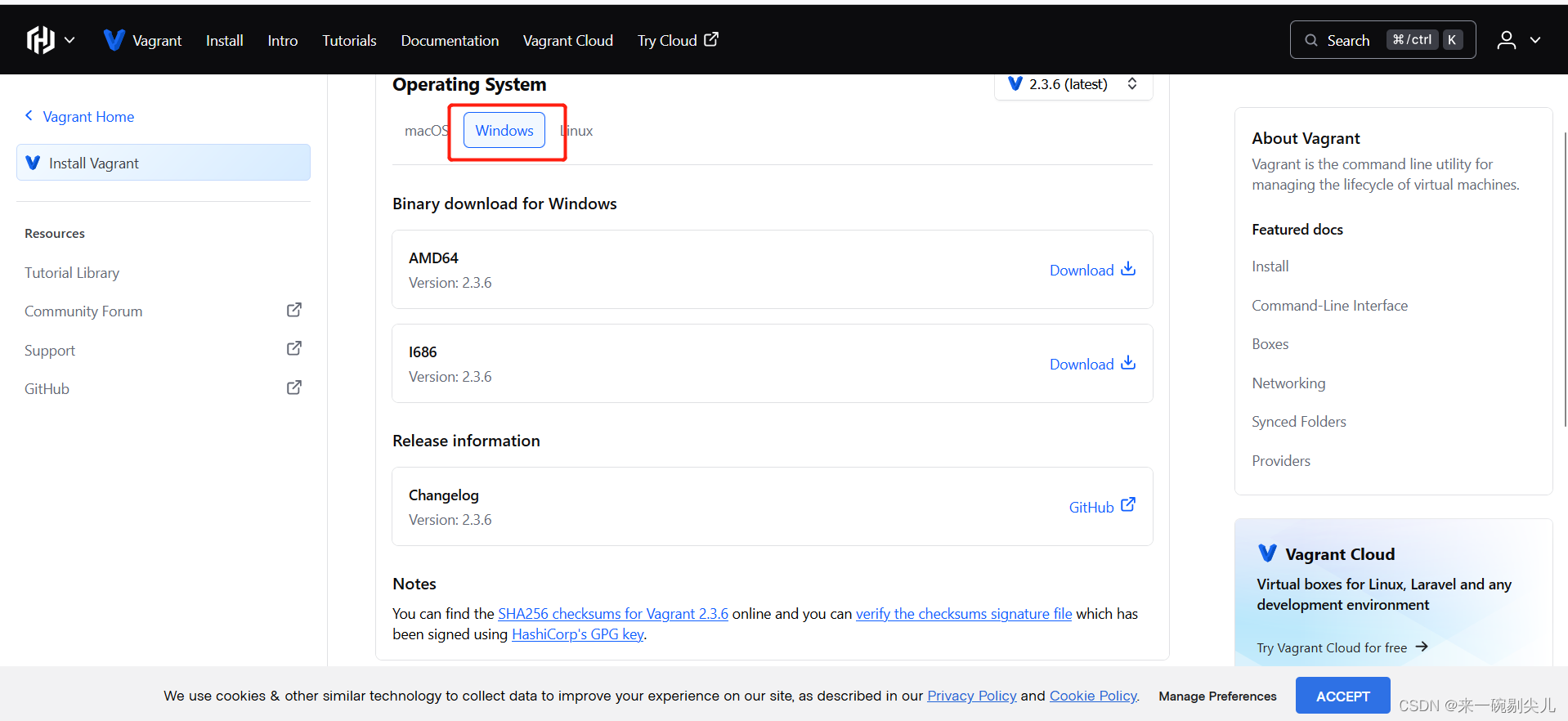Image resolution: width=1568 pixels, height=721 pixels.
Task: Open the Cookie Policy link
Action: (x=1094, y=696)
